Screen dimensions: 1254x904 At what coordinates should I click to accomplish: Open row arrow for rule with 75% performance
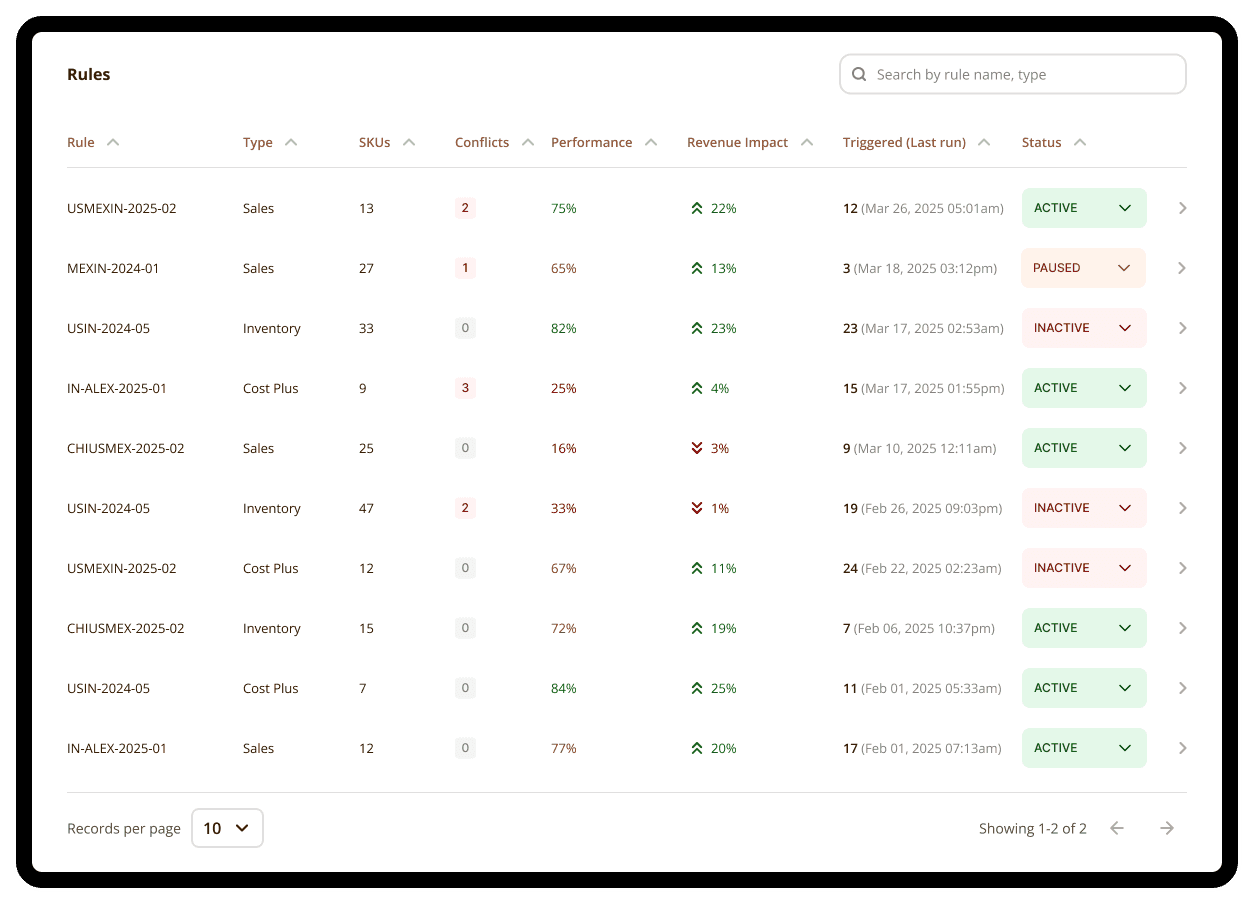pos(1182,208)
